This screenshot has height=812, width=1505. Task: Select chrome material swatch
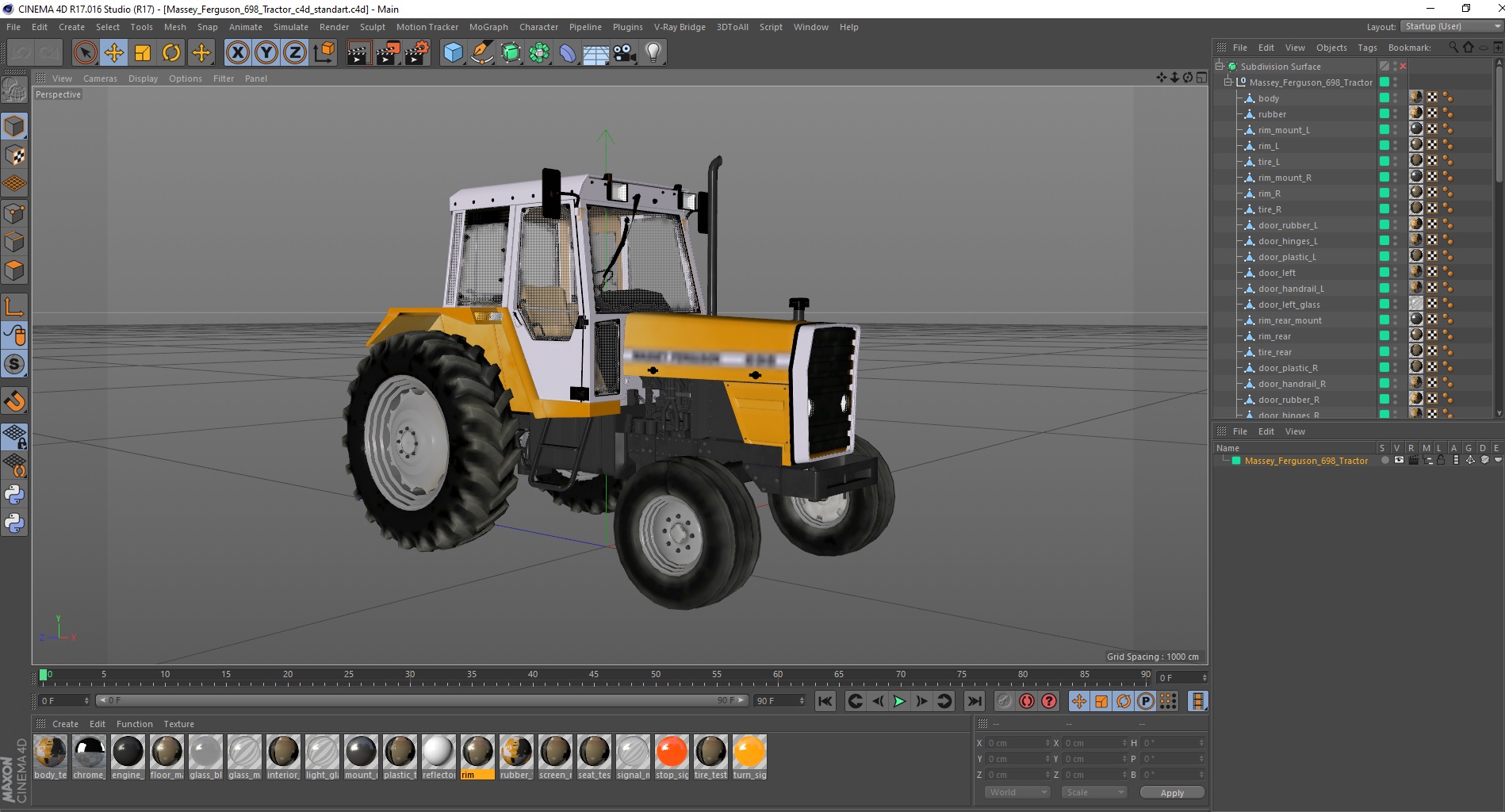coord(89,756)
